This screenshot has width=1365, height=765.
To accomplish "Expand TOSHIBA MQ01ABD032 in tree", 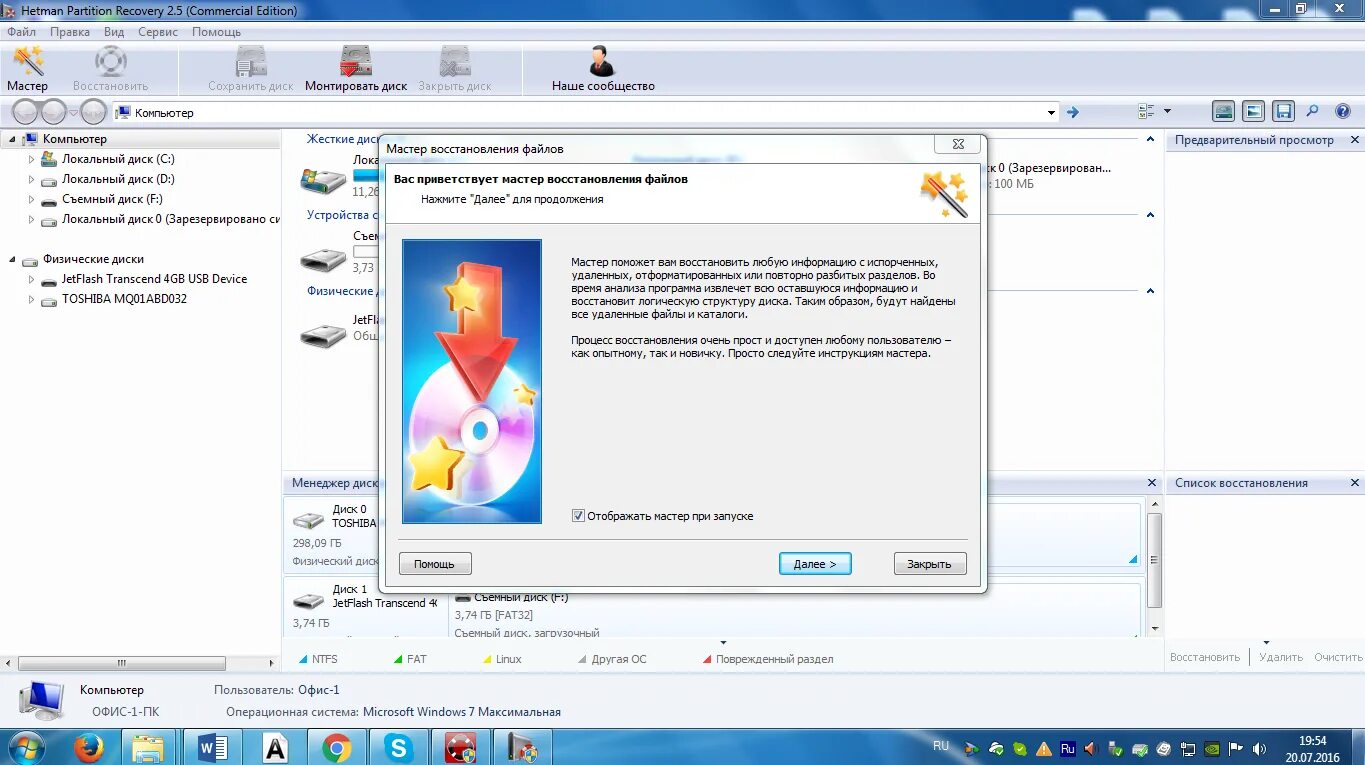I will coord(31,299).
